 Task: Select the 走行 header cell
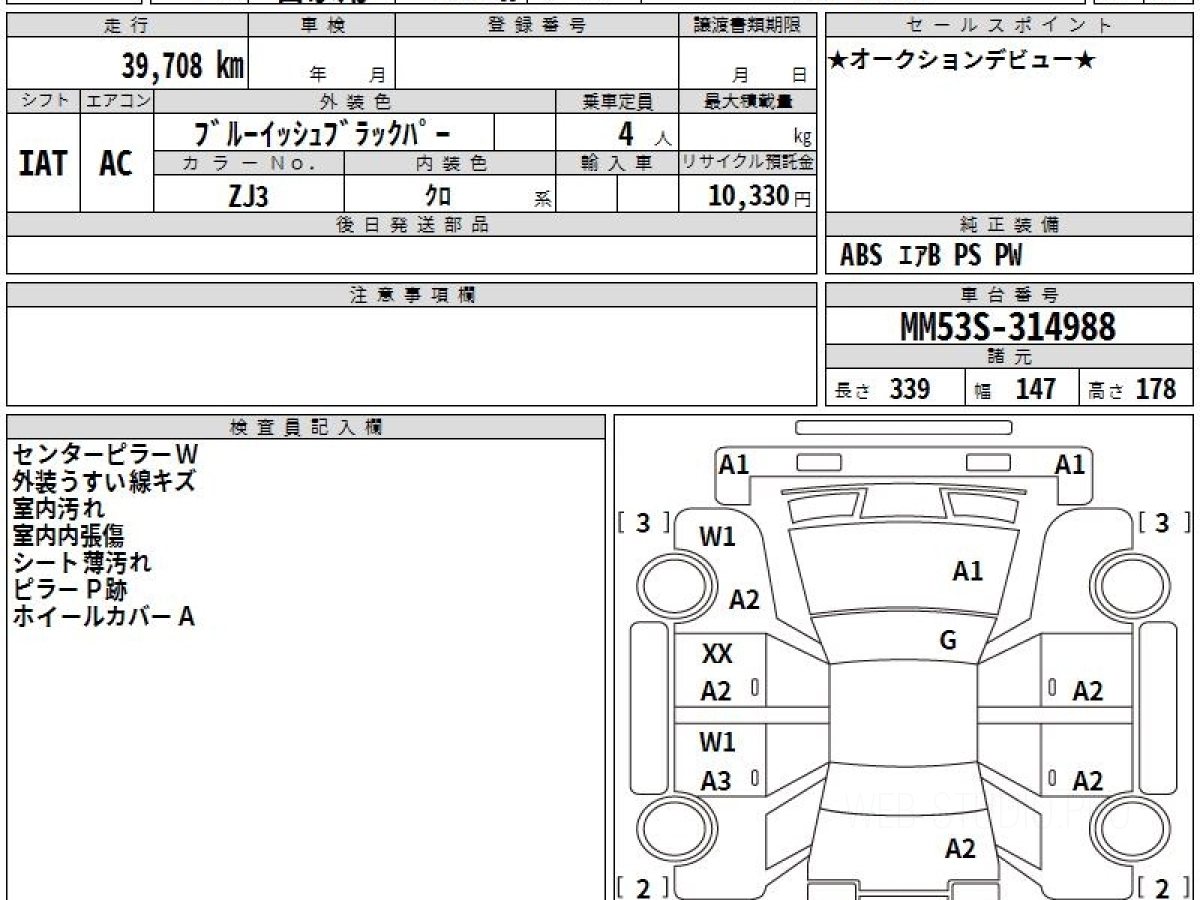tap(126, 26)
